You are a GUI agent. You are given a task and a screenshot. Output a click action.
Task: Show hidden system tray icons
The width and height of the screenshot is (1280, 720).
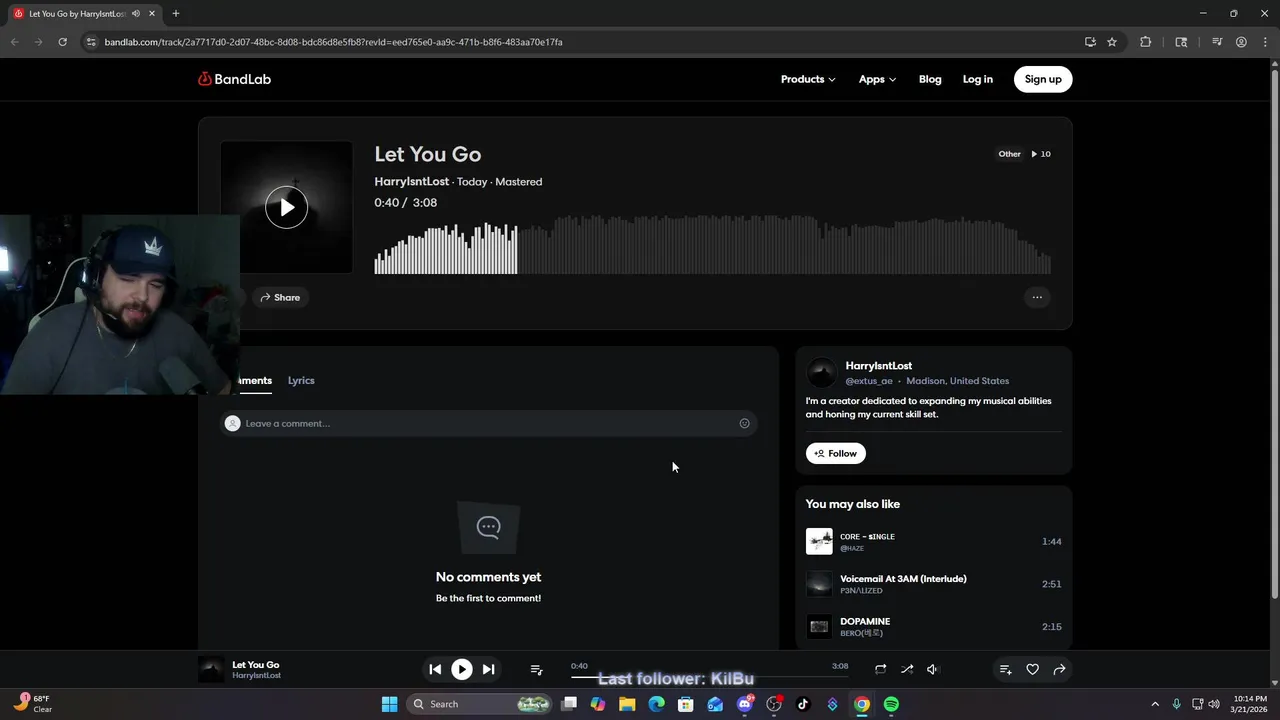pos(1155,704)
